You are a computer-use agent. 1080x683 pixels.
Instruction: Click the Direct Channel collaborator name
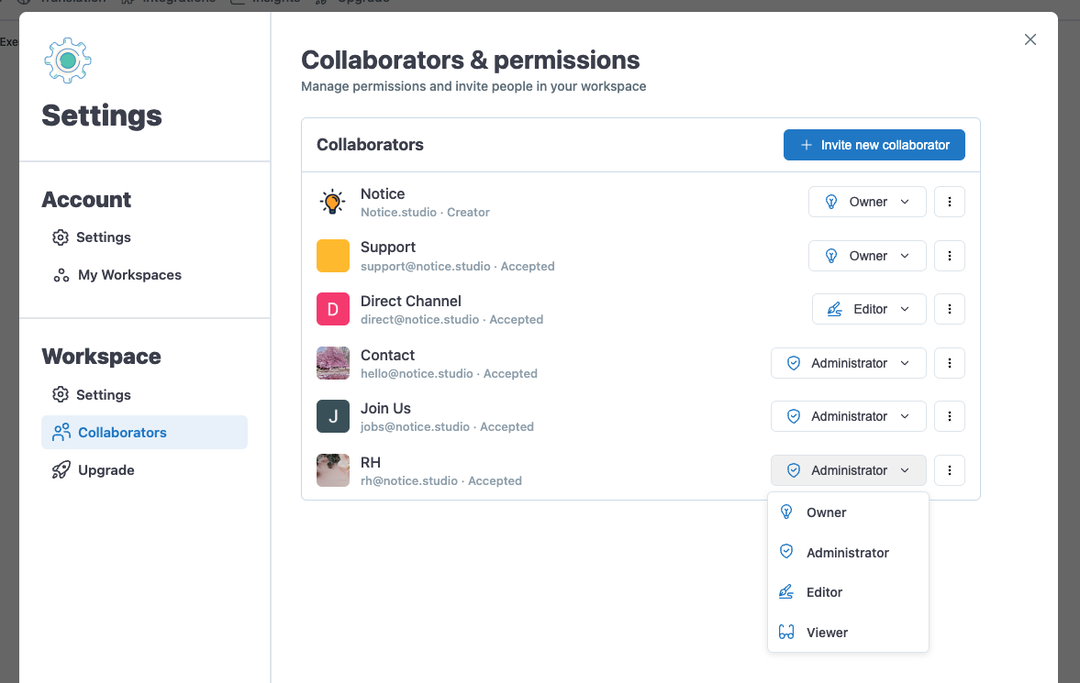point(411,301)
